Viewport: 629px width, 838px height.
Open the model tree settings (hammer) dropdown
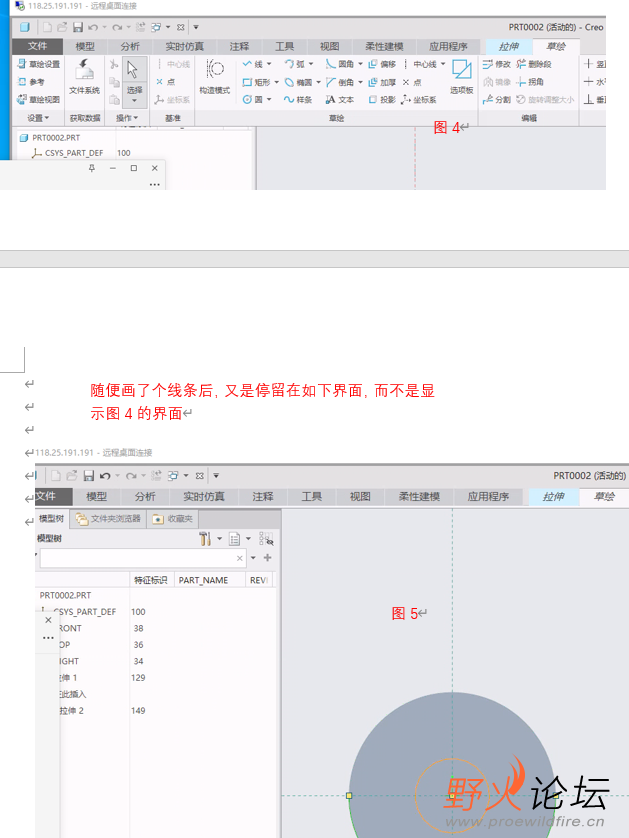pyautogui.click(x=220, y=539)
